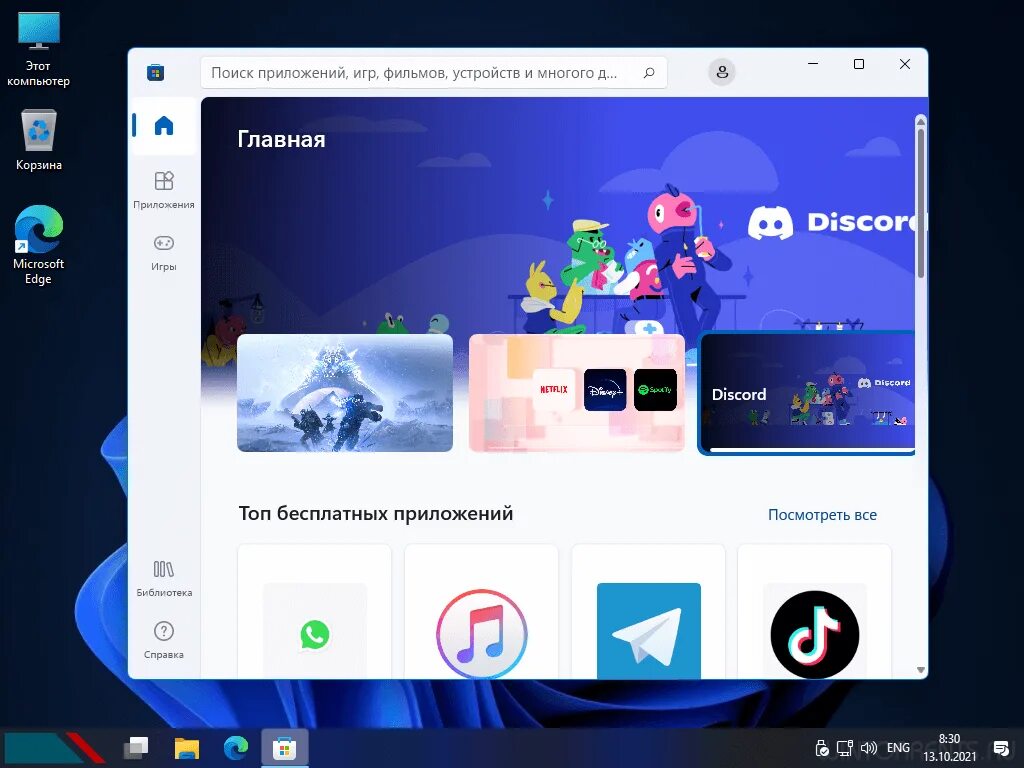This screenshot has height=768, width=1024.
Task: Click the Microsoft Store taskbar icon
Action: (x=285, y=748)
